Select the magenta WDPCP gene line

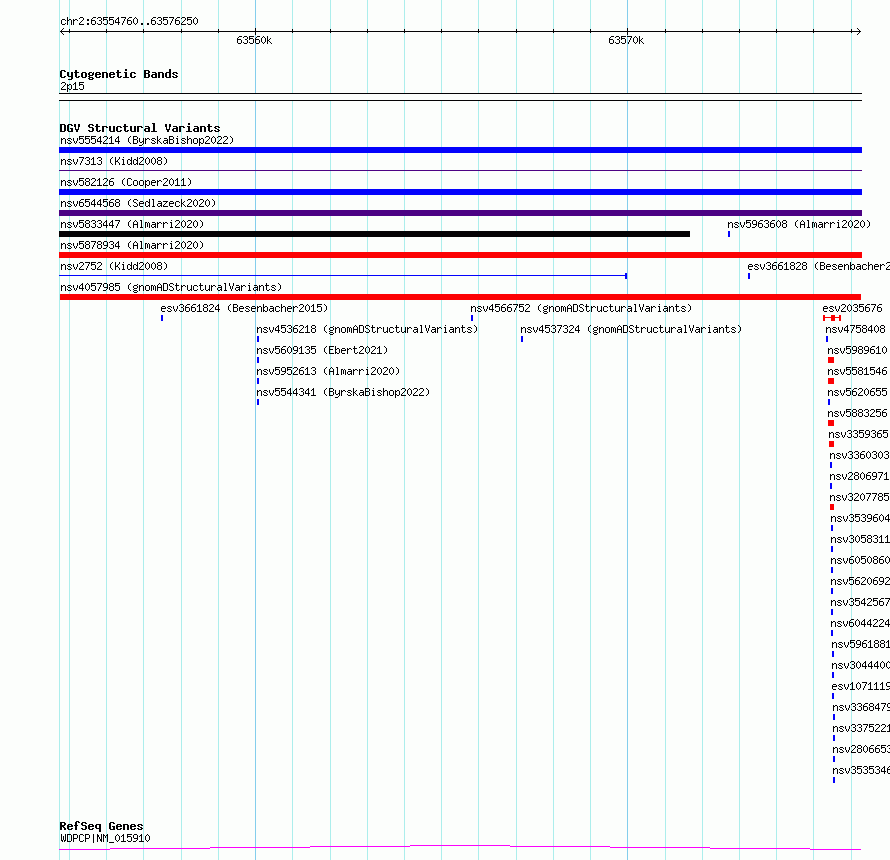point(460,848)
